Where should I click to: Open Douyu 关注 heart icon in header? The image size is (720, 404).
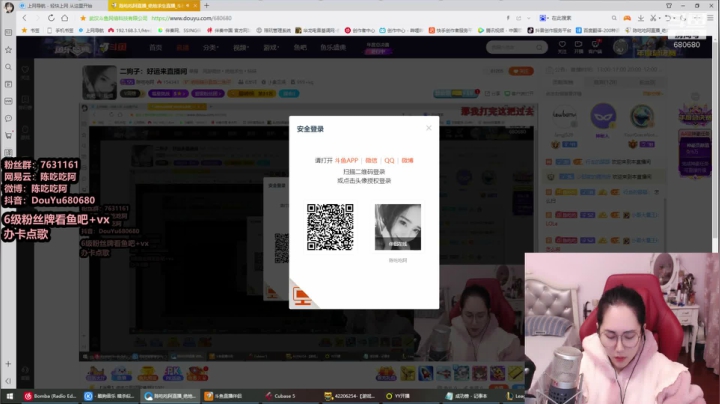(x=562, y=46)
